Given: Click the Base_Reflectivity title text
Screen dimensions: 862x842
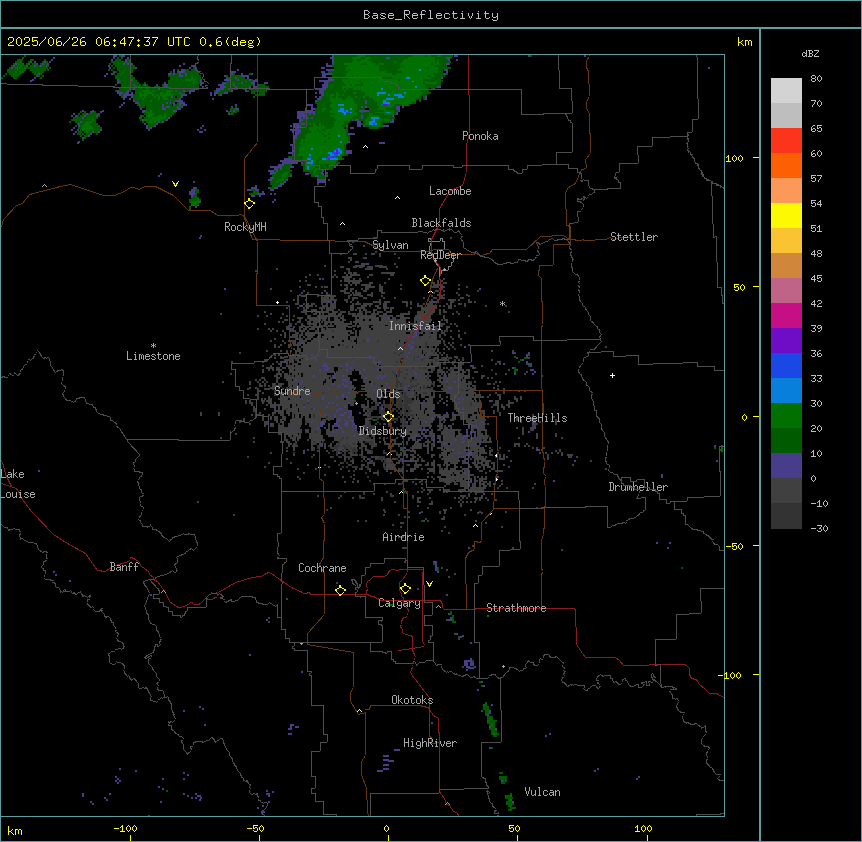Looking at the screenshot, I should (431, 15).
